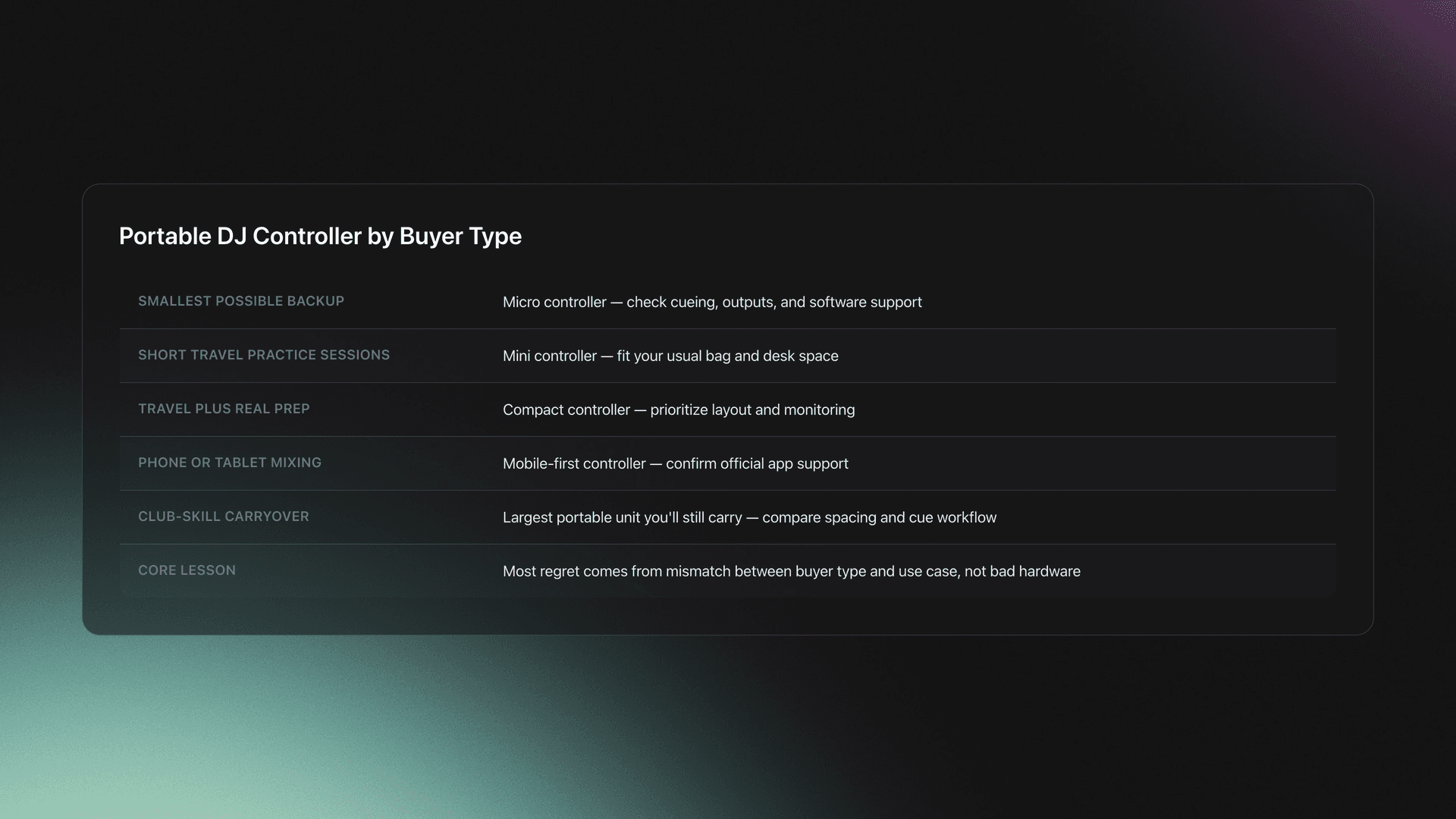
Task: Select the SHORT TRAVEL PRACTICE SESSIONS label
Action: 264,355
